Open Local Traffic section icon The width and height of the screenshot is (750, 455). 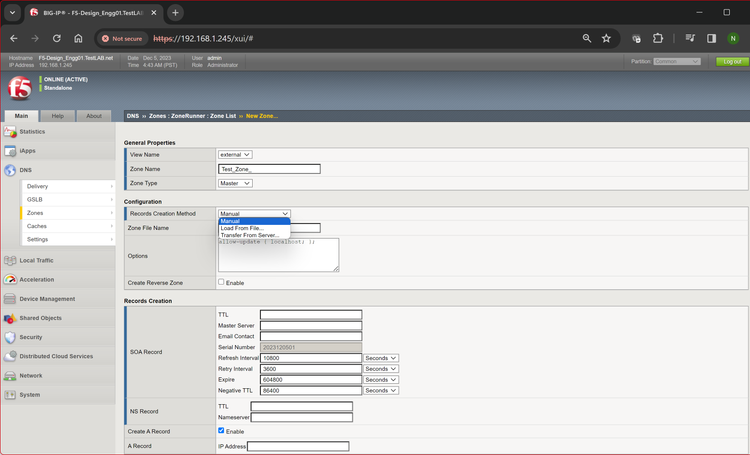(x=10, y=260)
